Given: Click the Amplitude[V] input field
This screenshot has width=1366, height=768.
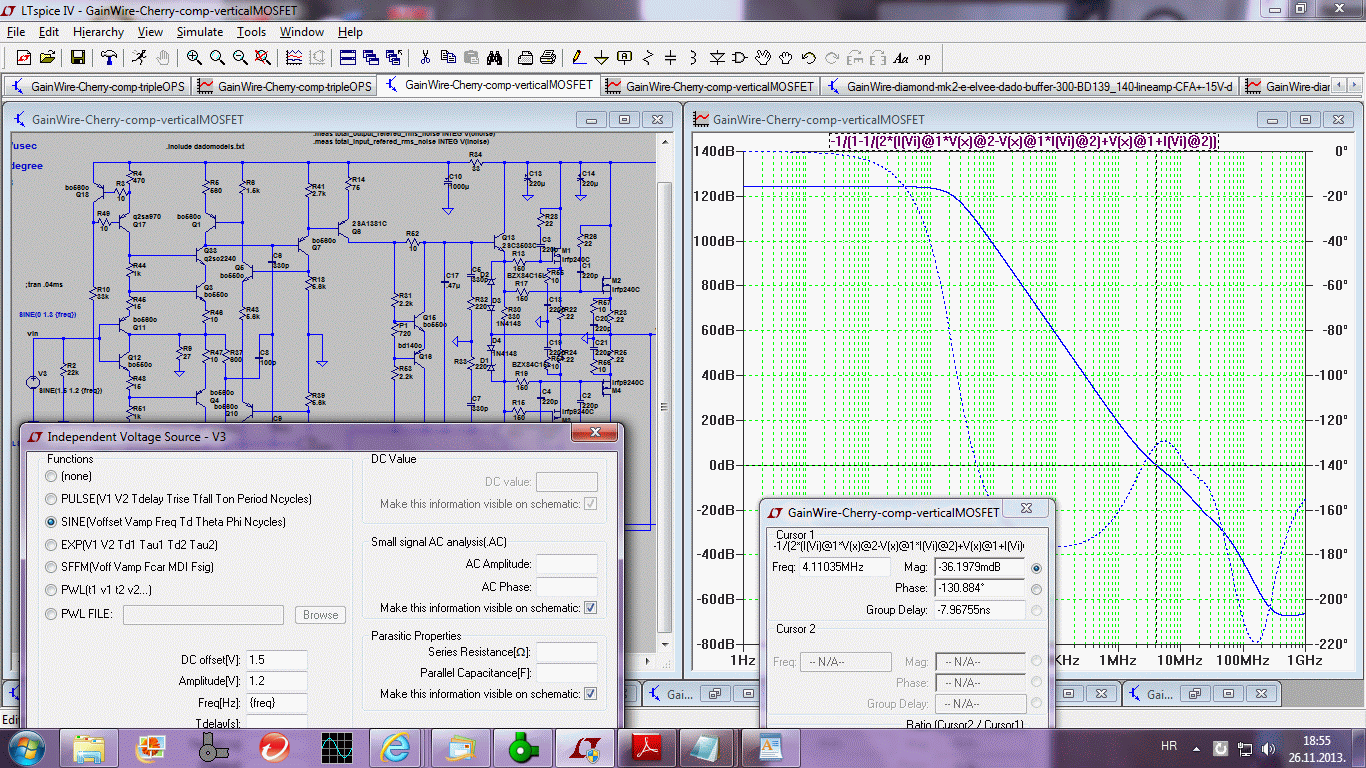Looking at the screenshot, I should pyautogui.click(x=276, y=682).
